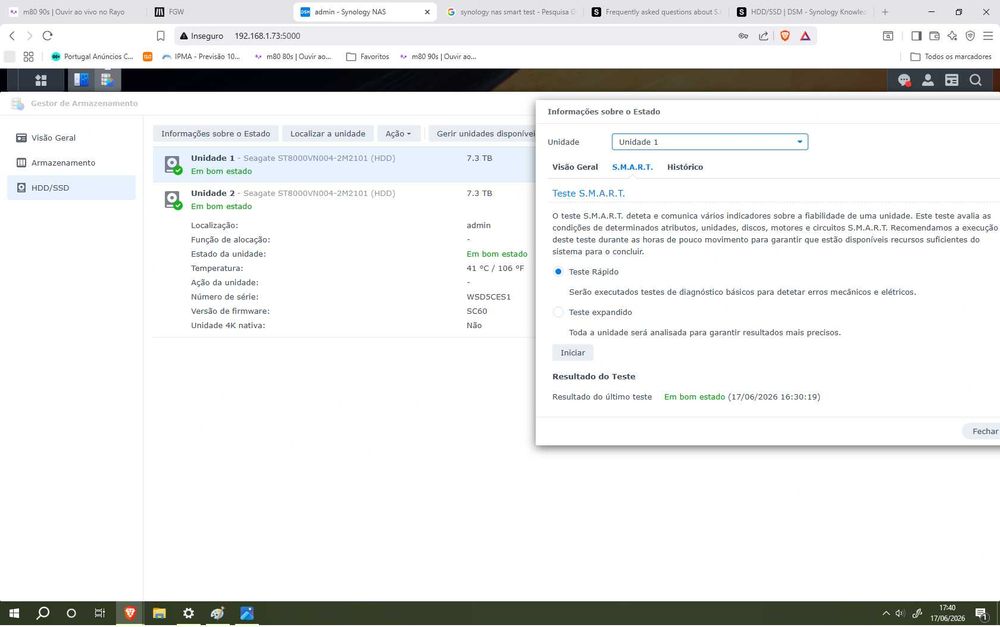Viewport: 1000px width, 627px height.
Task: Open the DSM Main Menu grid icon
Action: tap(41, 80)
